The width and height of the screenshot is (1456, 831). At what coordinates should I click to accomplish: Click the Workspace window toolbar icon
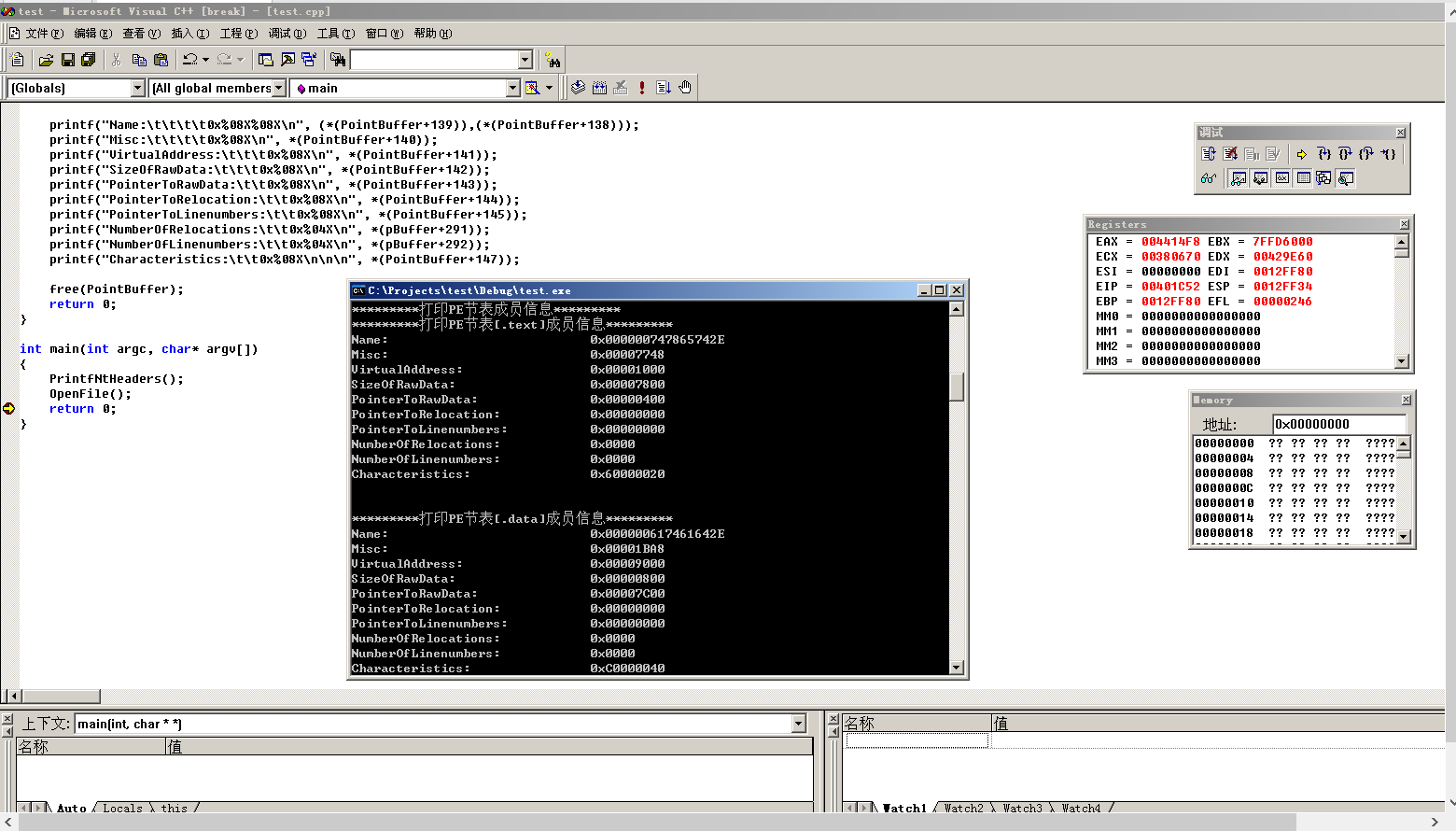coord(266,60)
